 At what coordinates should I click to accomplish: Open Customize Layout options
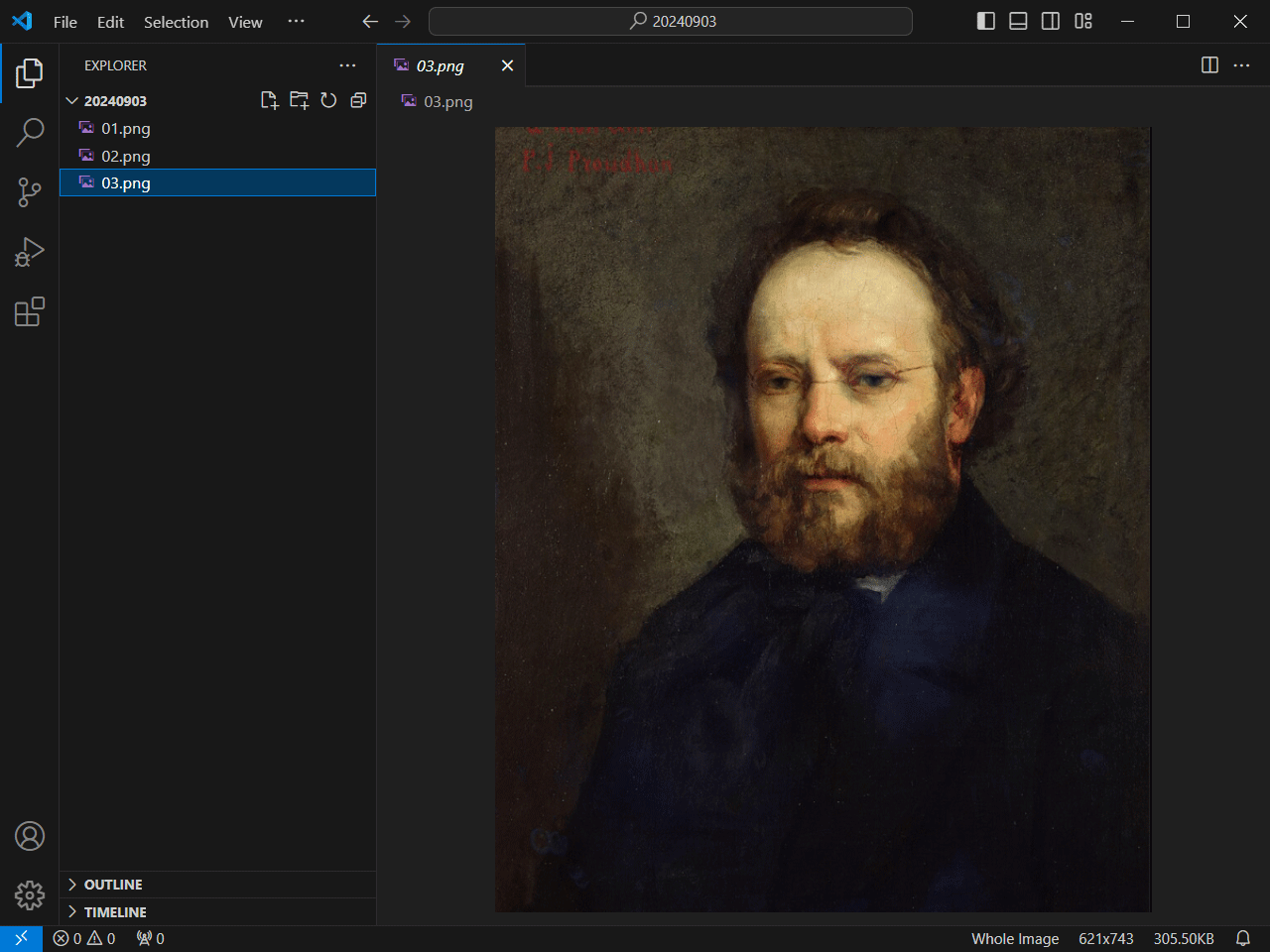(x=1083, y=21)
